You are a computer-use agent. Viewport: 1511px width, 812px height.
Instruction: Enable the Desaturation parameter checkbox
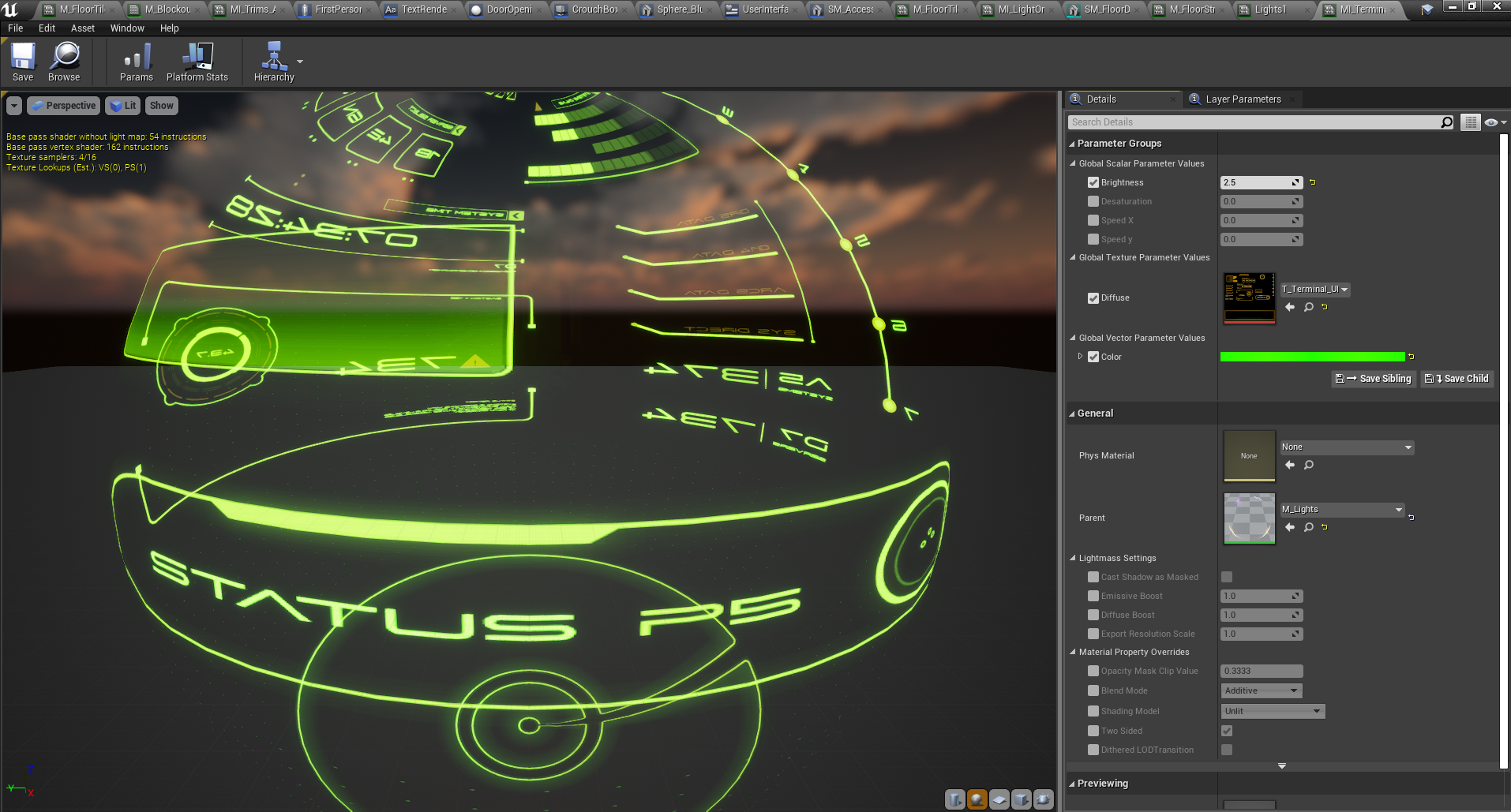(x=1093, y=201)
